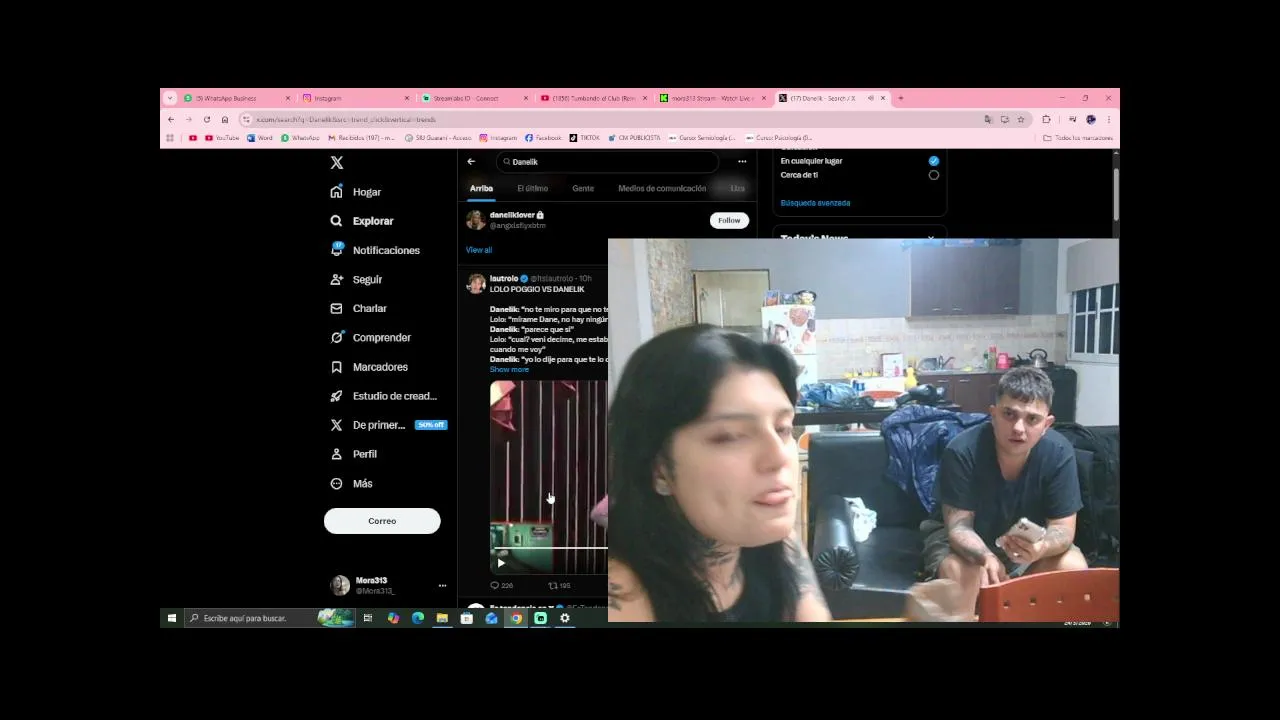The width and height of the screenshot is (1280, 720).
Task: Follow danelikIover account
Action: click(729, 220)
